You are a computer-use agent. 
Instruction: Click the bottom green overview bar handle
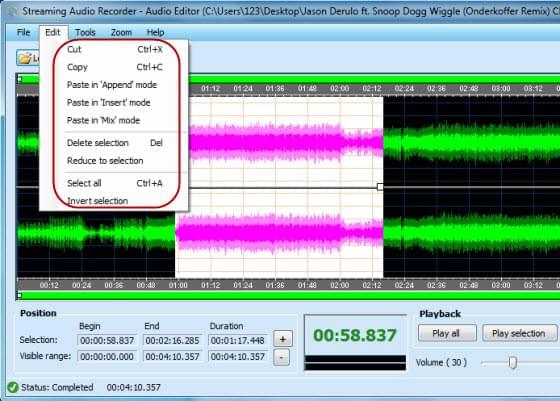pos(20,295)
